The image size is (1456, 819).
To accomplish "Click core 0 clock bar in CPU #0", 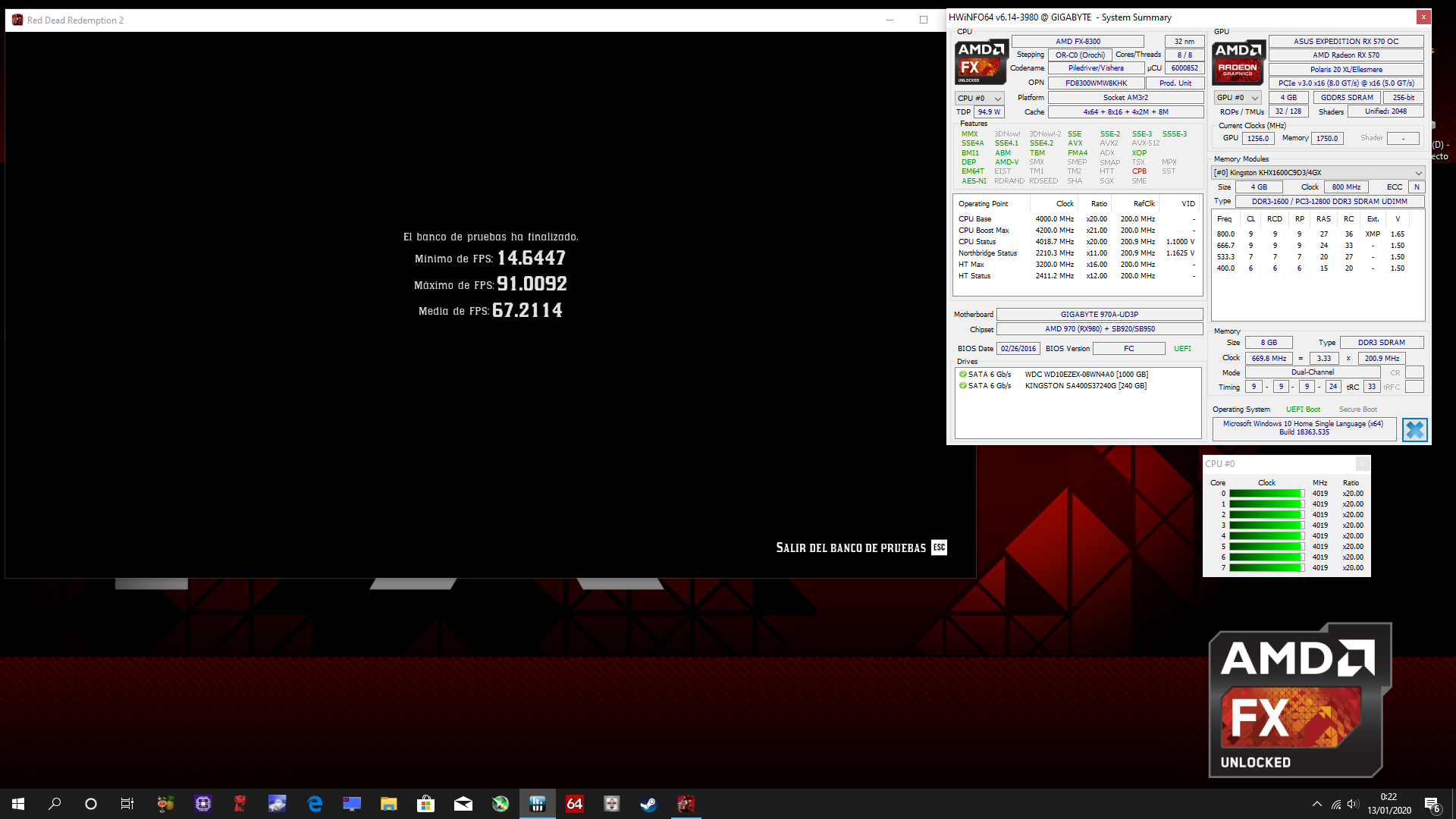I will [x=1266, y=494].
